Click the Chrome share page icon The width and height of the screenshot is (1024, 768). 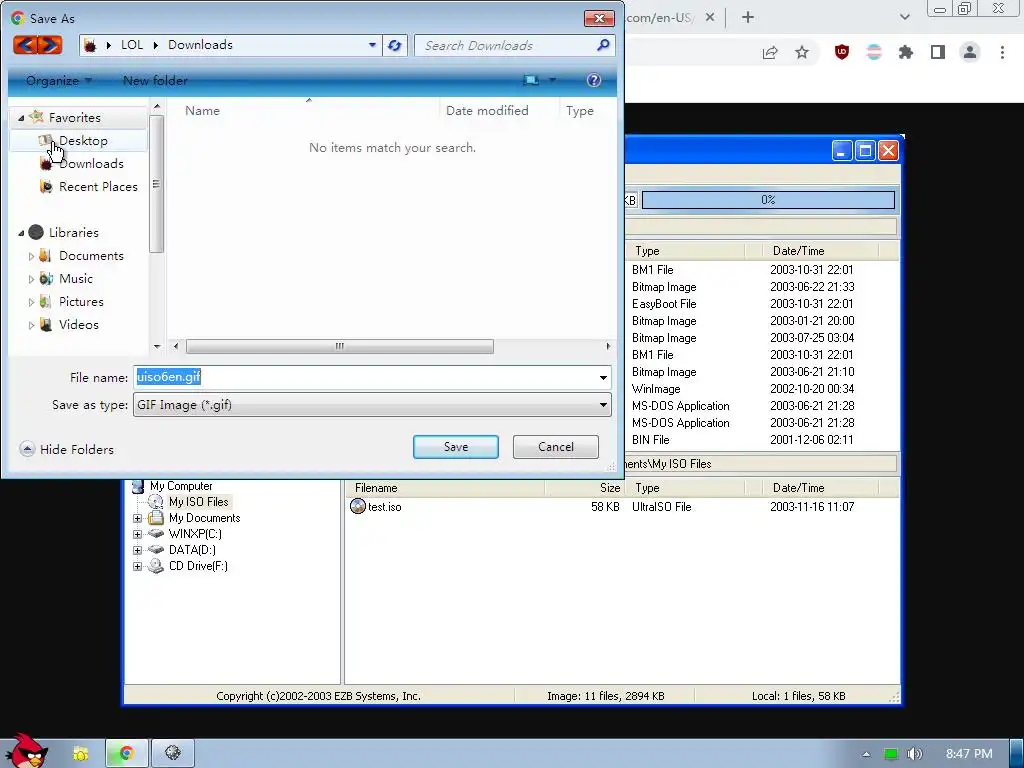point(770,53)
